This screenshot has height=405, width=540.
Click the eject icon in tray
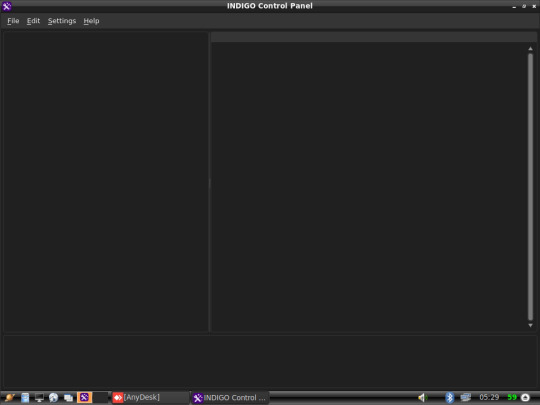click(x=525, y=397)
